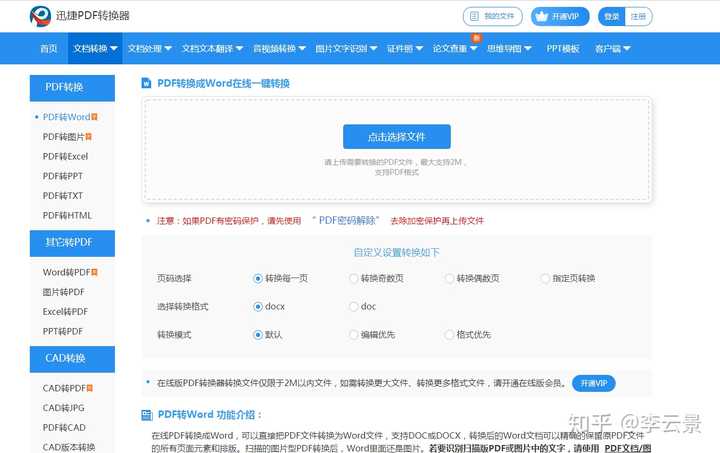Screen dimensions: 720x453
Task: Click the 迅捷PDF转换器 logo icon
Action: click(40, 17)
